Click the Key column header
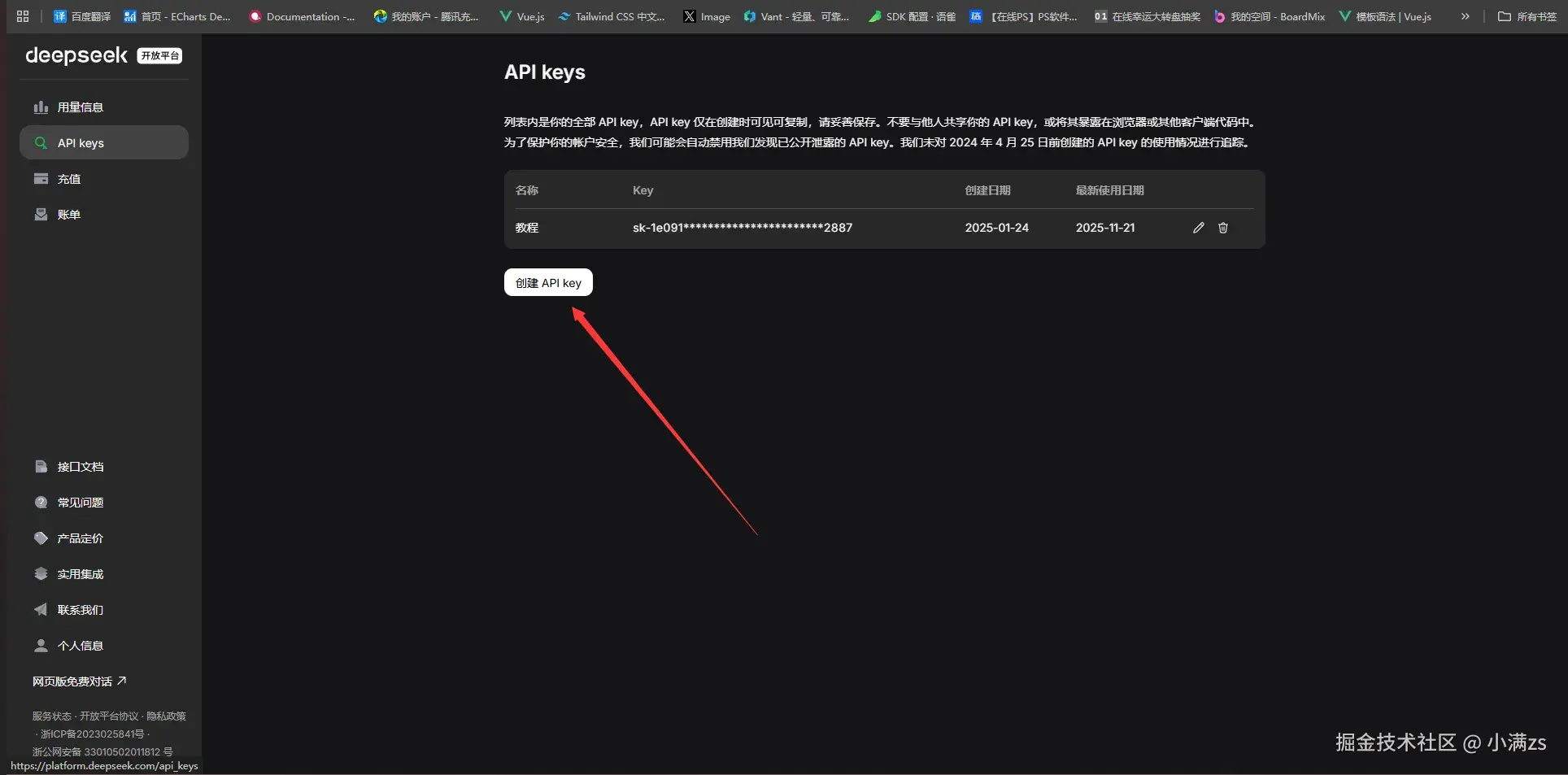 [643, 190]
